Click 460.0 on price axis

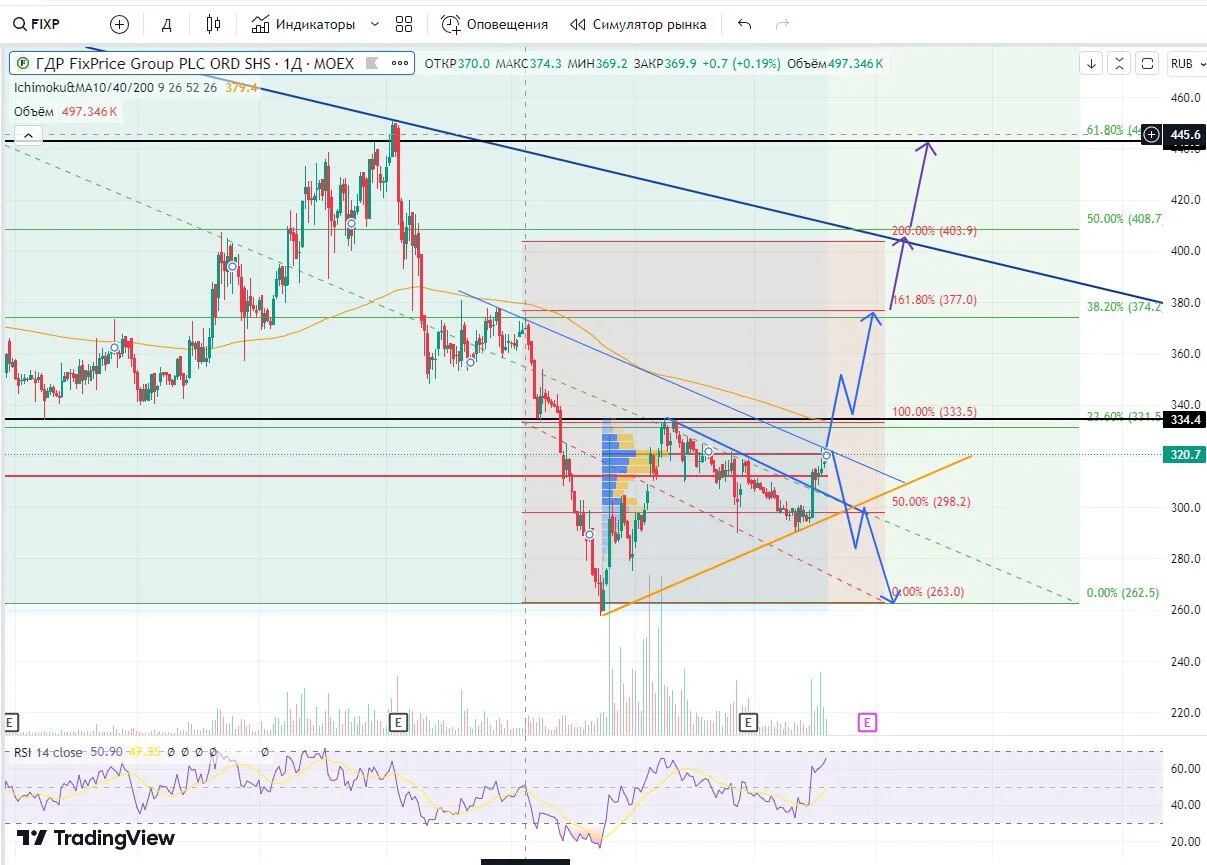[1184, 97]
